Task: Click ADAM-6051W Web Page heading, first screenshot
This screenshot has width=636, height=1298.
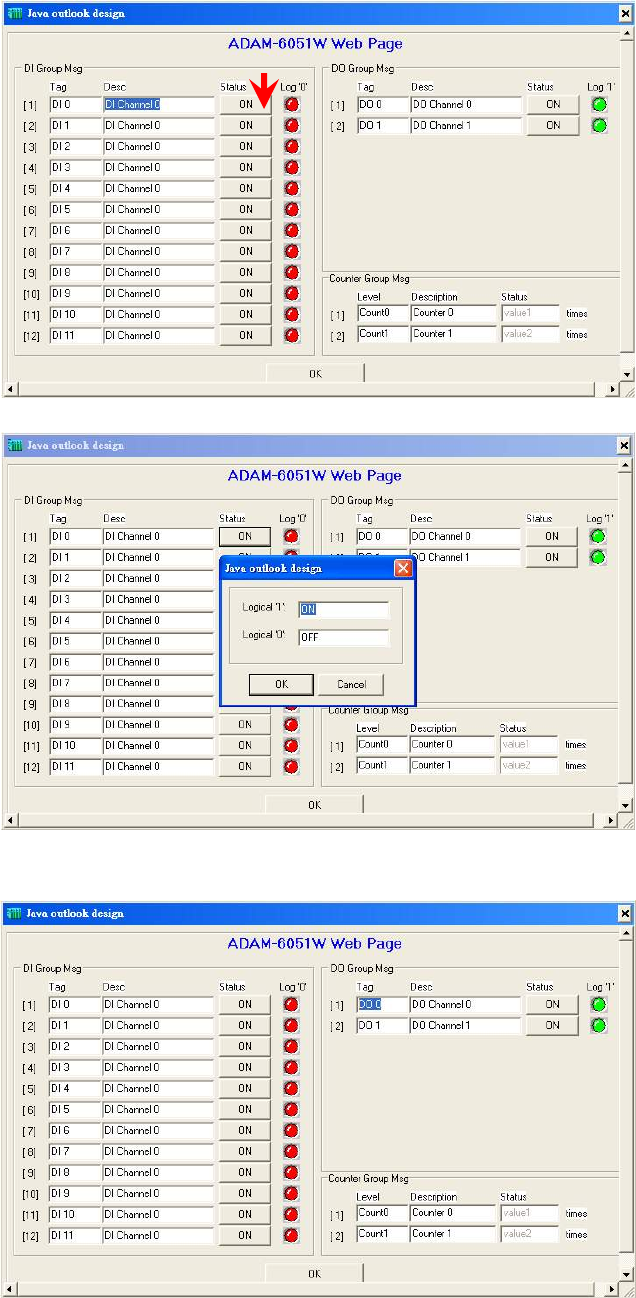Action: 315,44
